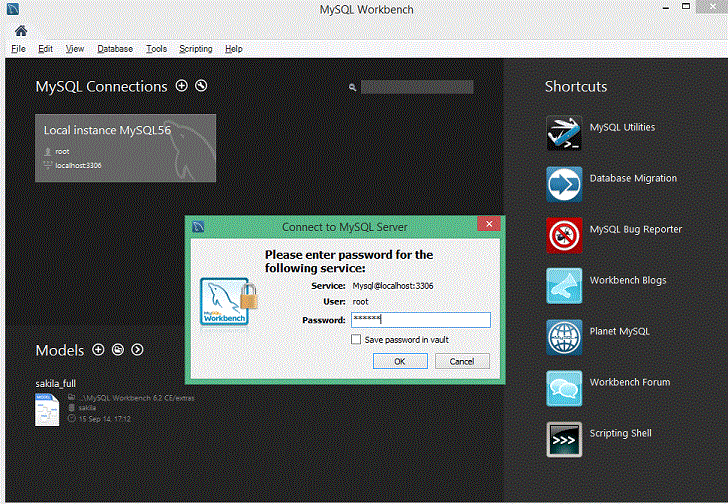This screenshot has width=728, height=504.
Task: Open the sakila_full model file icon
Action: click(x=47, y=409)
